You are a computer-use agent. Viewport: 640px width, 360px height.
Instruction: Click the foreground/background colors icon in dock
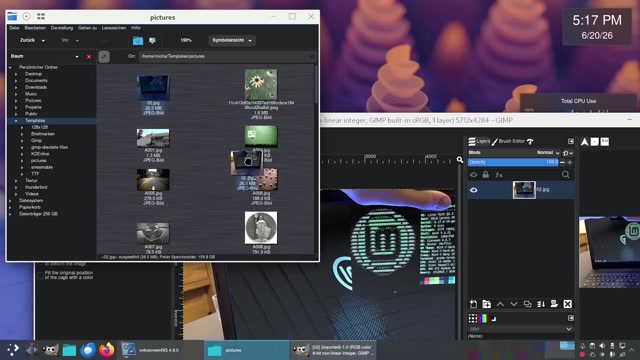pyautogui.click(x=493, y=319)
